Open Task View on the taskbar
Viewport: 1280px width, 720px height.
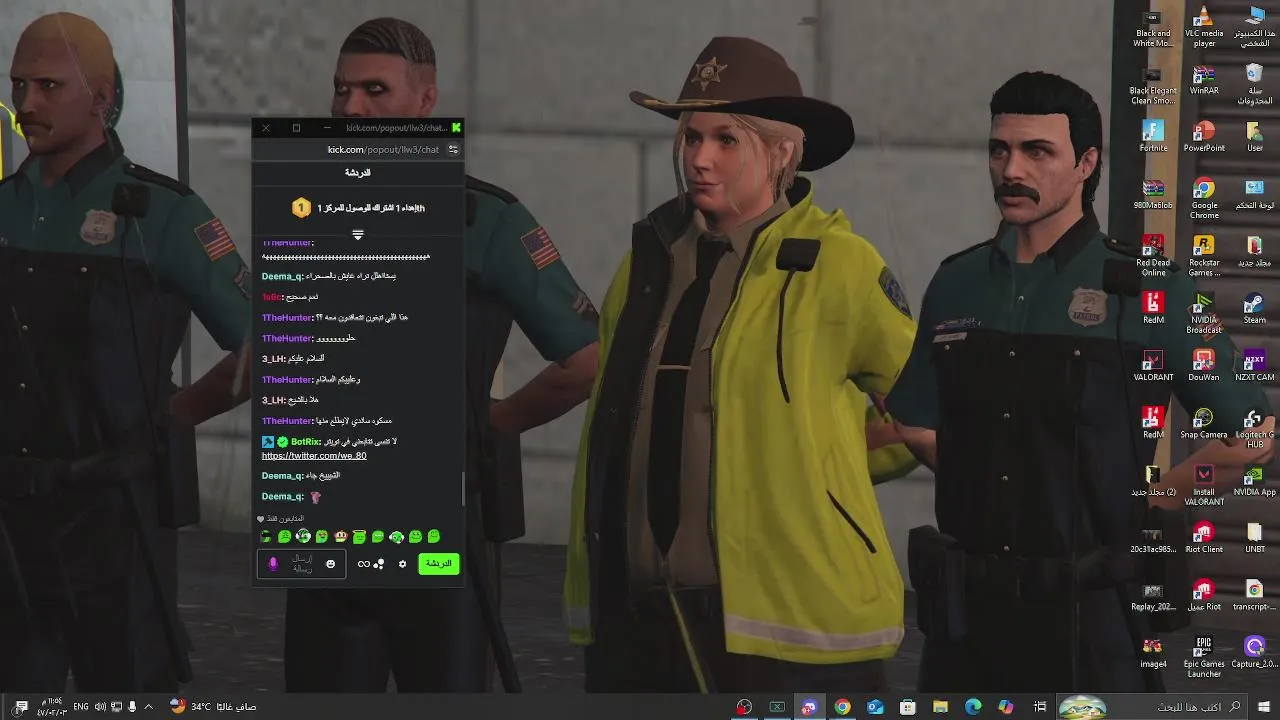[1040, 707]
